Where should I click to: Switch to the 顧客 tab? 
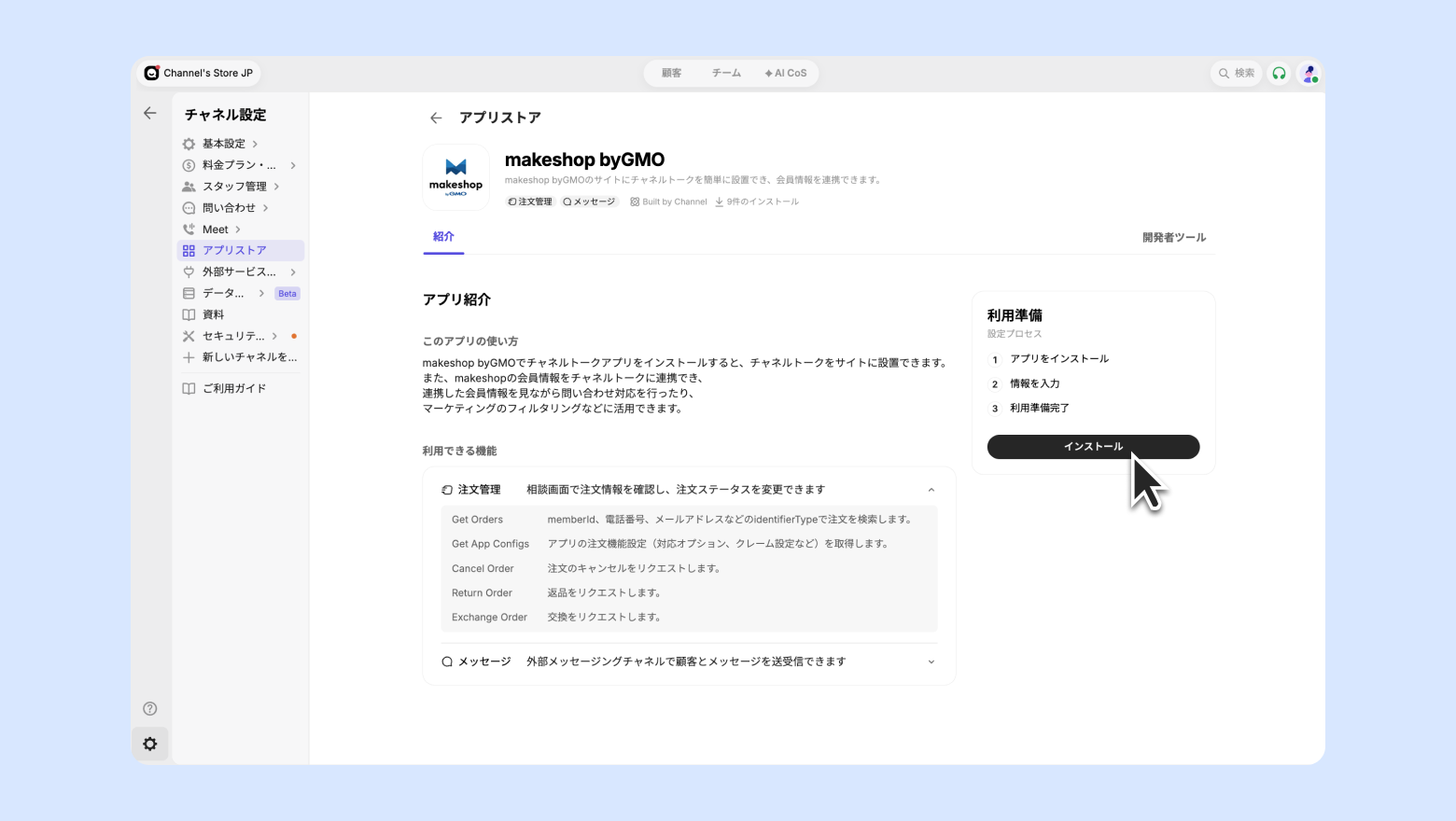672,73
